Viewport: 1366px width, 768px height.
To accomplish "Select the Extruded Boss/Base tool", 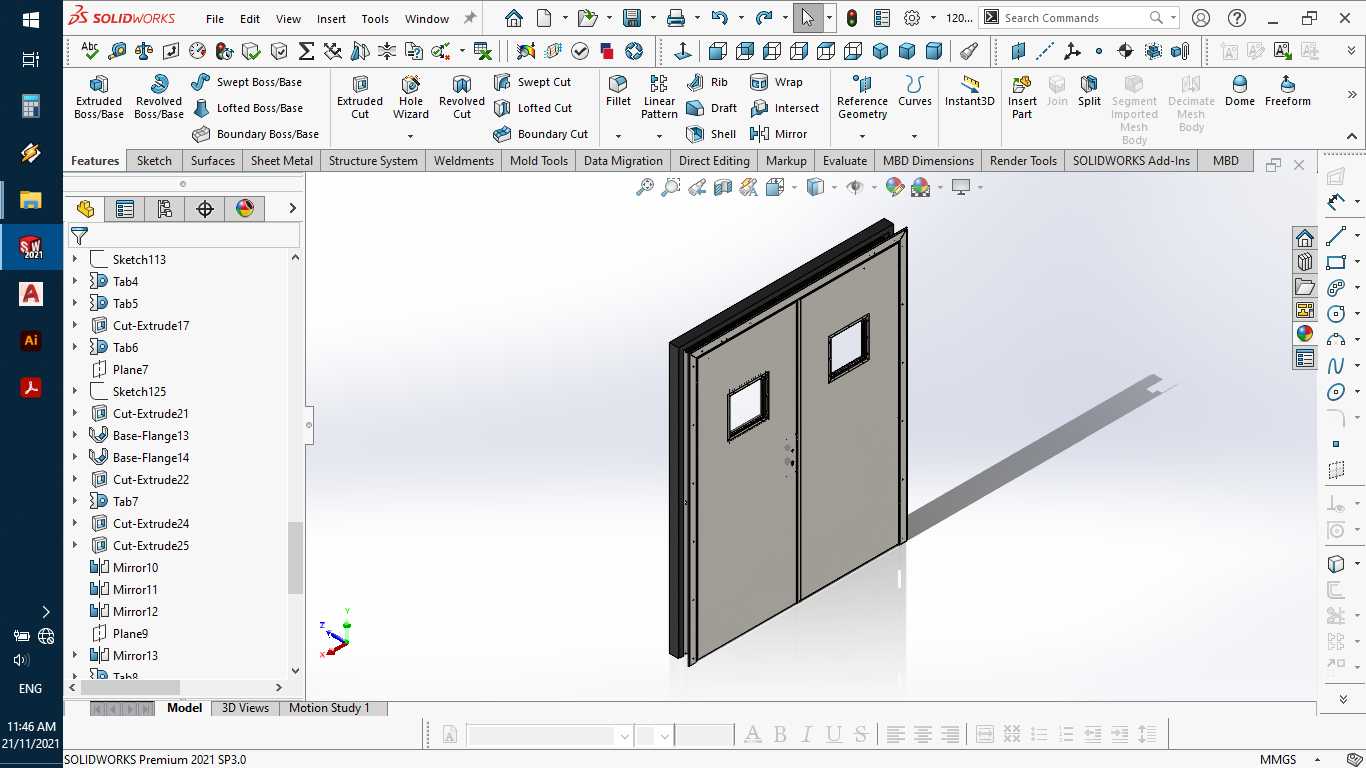I will coord(99,97).
